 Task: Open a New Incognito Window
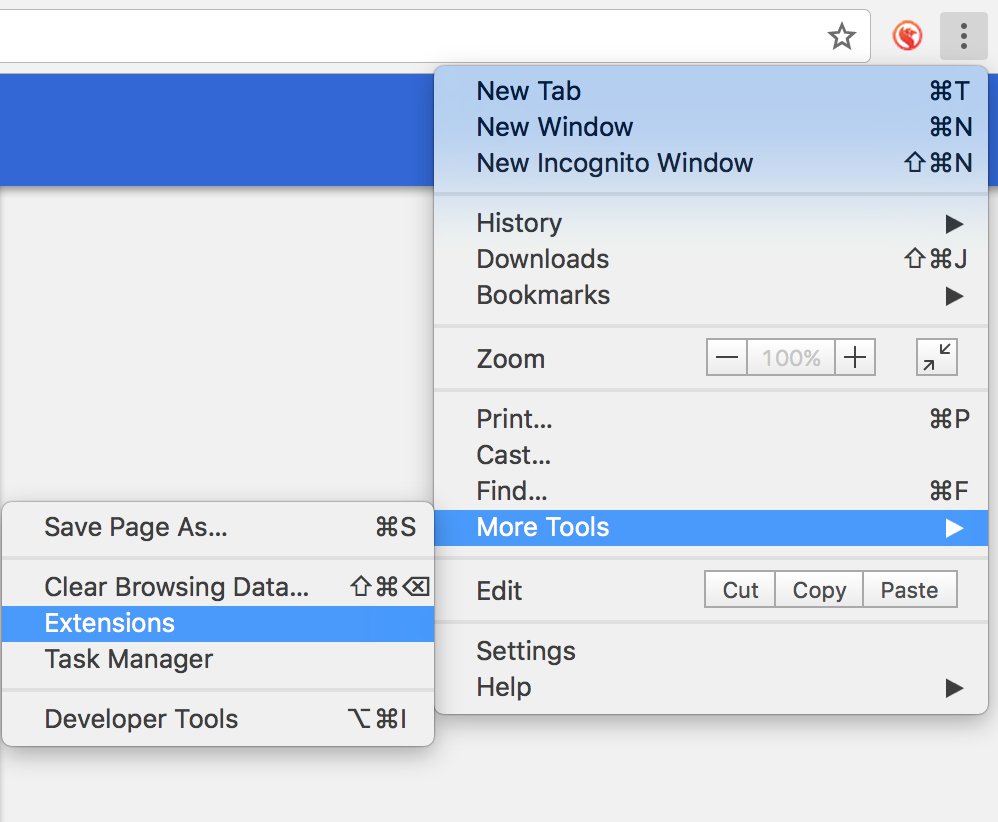coord(614,163)
